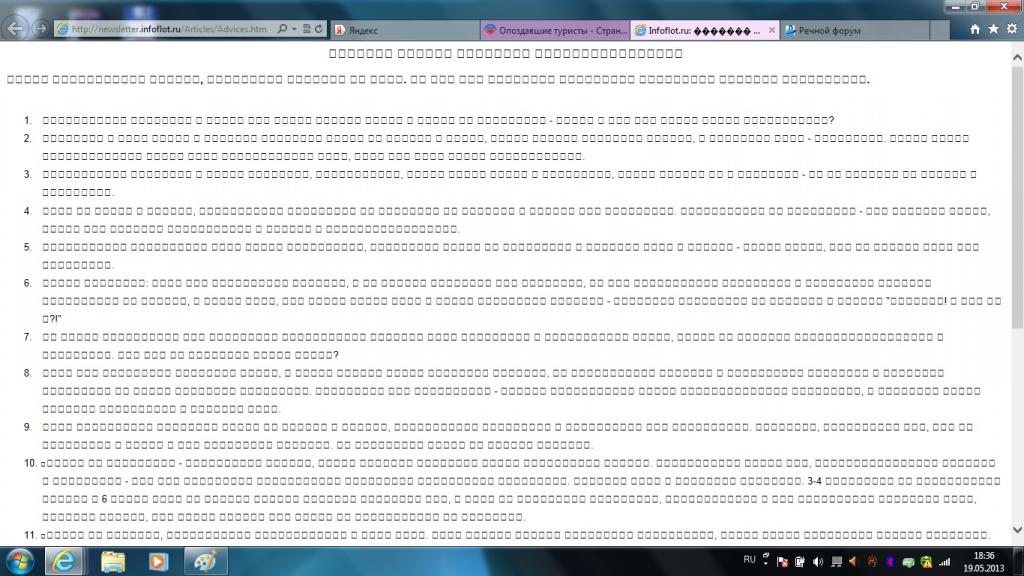
Task: Open the Tools gear menu
Action: [x=1012, y=30]
